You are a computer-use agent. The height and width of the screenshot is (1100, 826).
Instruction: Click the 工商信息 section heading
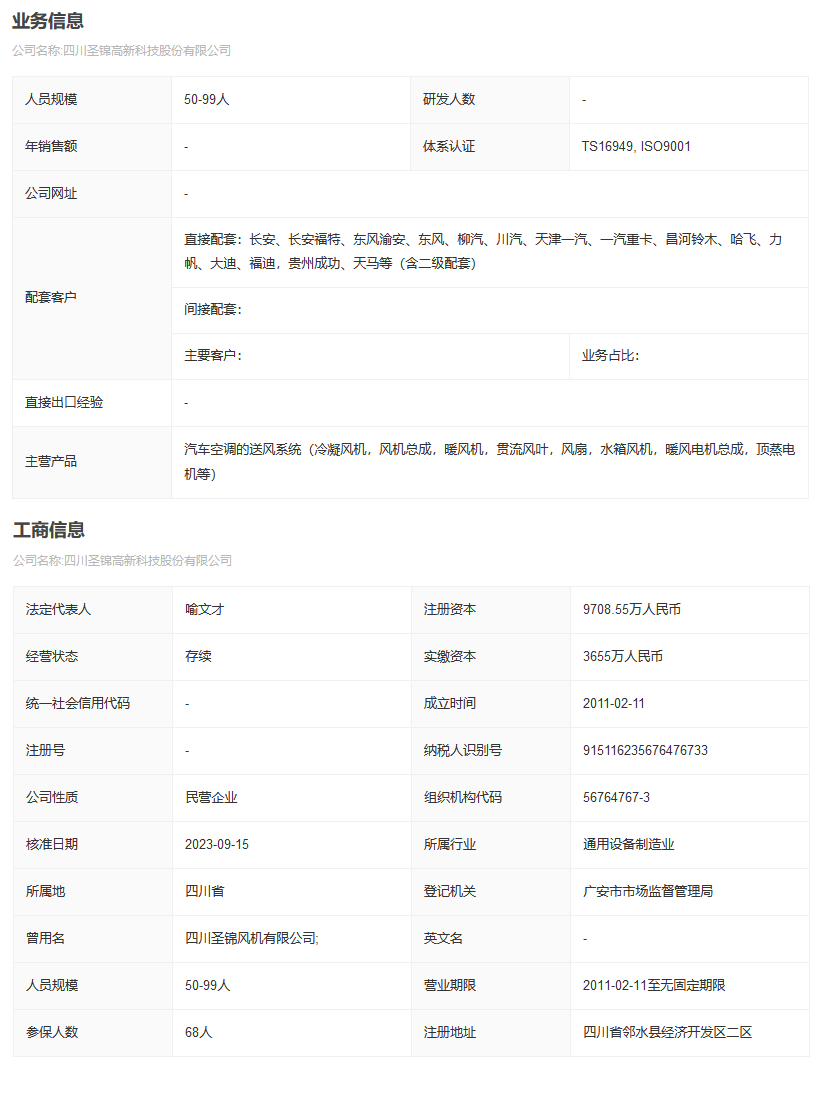click(49, 530)
